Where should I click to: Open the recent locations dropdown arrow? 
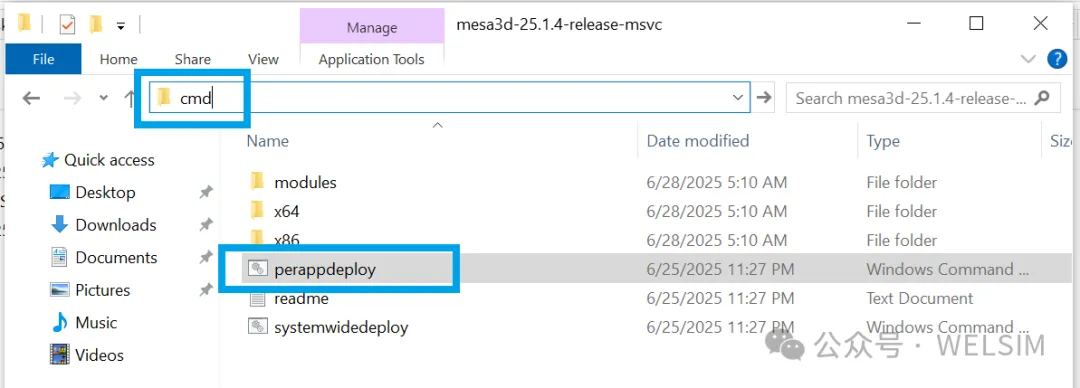pos(104,98)
